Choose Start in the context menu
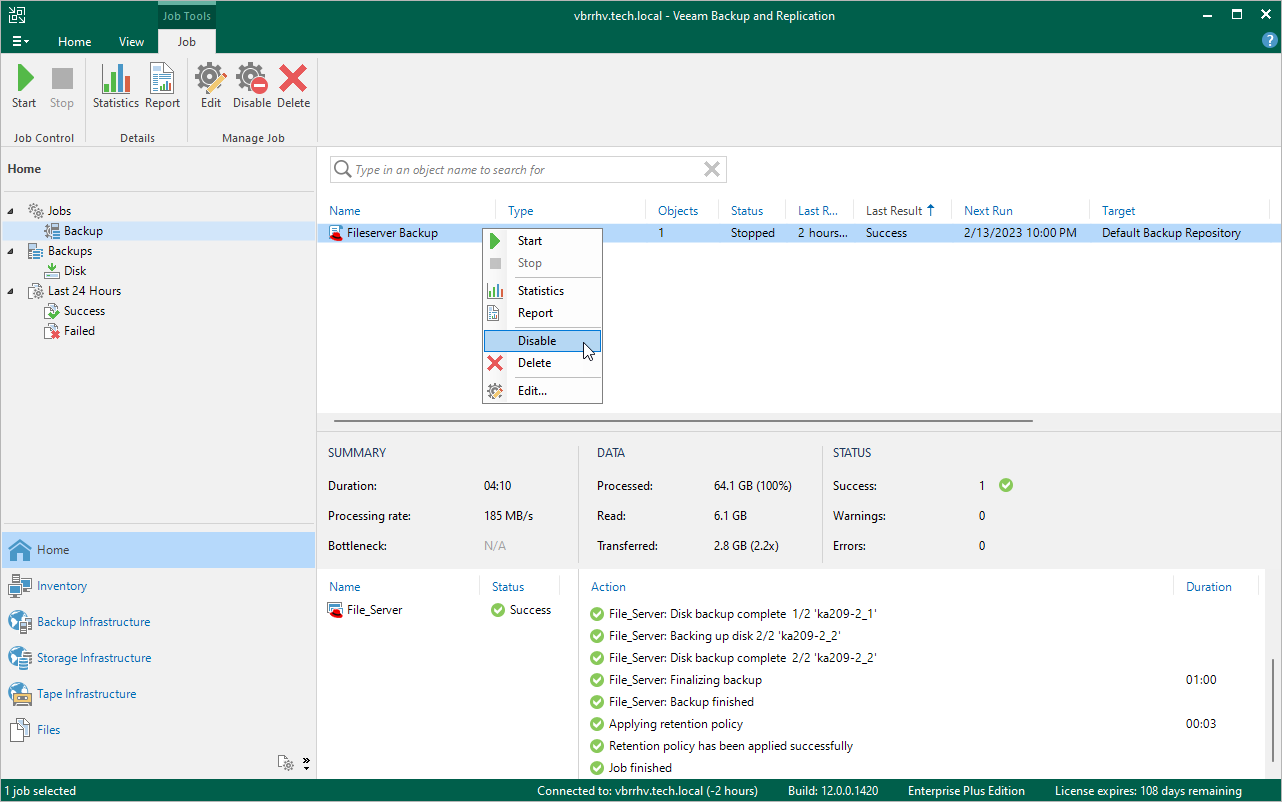The image size is (1282, 802). [x=543, y=241]
